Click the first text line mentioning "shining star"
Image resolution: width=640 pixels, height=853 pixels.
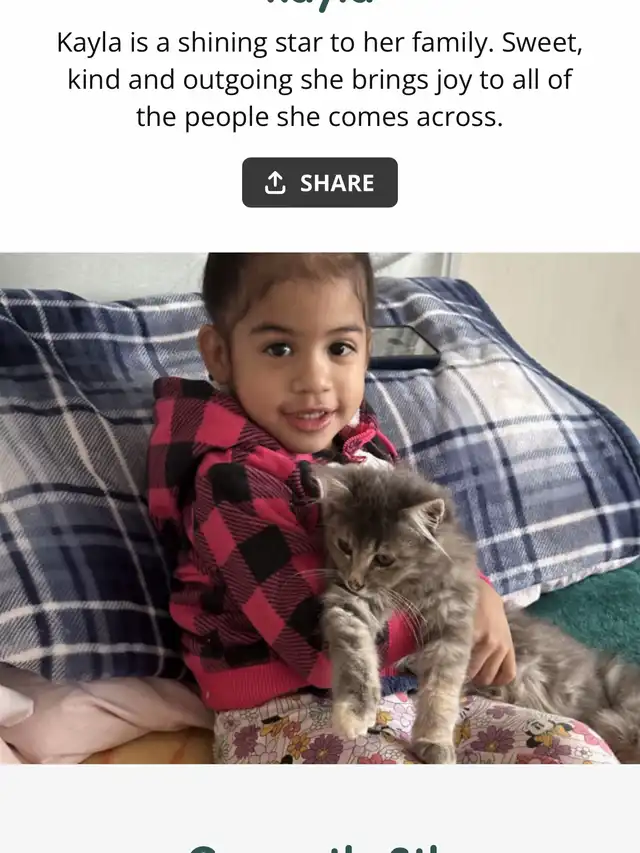click(319, 42)
